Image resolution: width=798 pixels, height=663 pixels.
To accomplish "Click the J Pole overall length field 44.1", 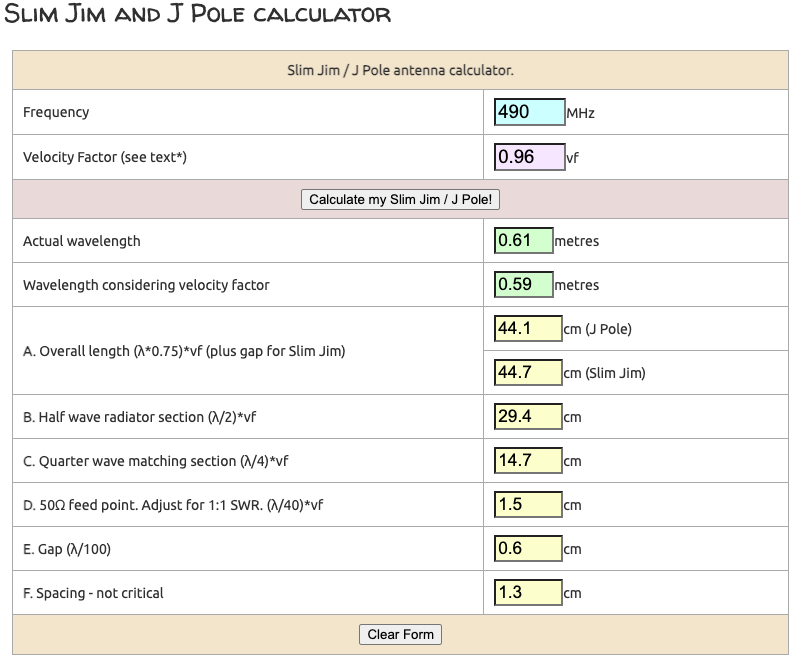I will point(528,328).
